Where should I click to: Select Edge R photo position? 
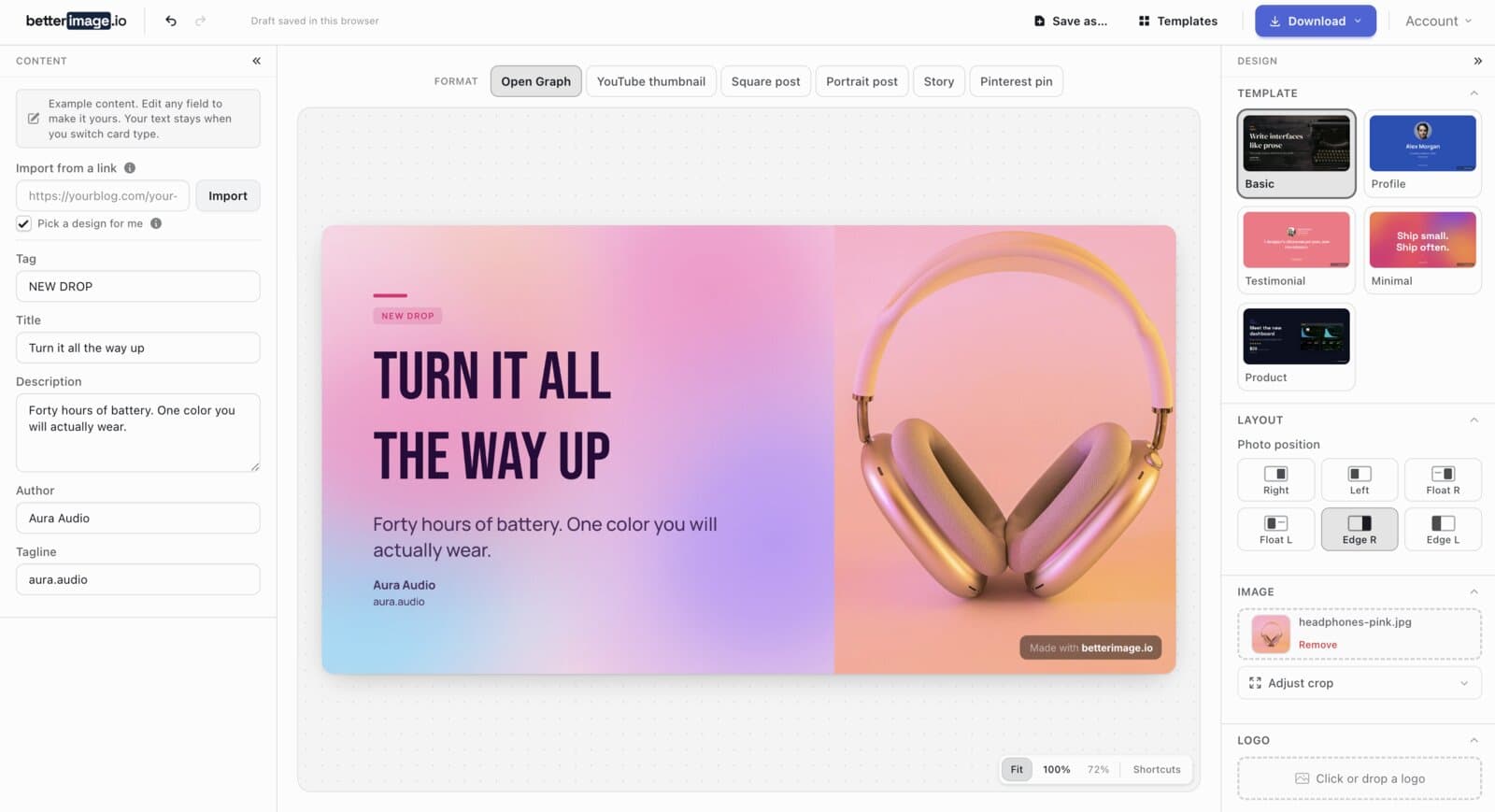click(1360, 529)
